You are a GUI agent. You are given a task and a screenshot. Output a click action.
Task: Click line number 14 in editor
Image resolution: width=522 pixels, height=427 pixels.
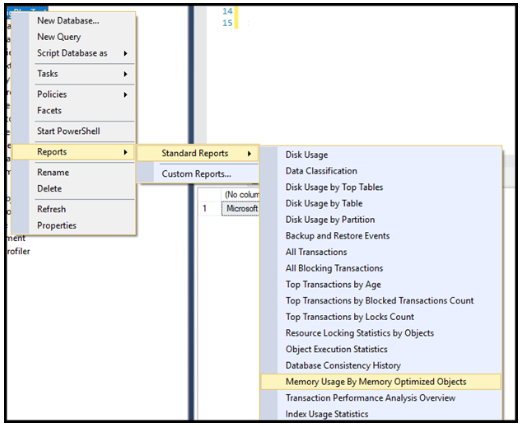pos(228,11)
